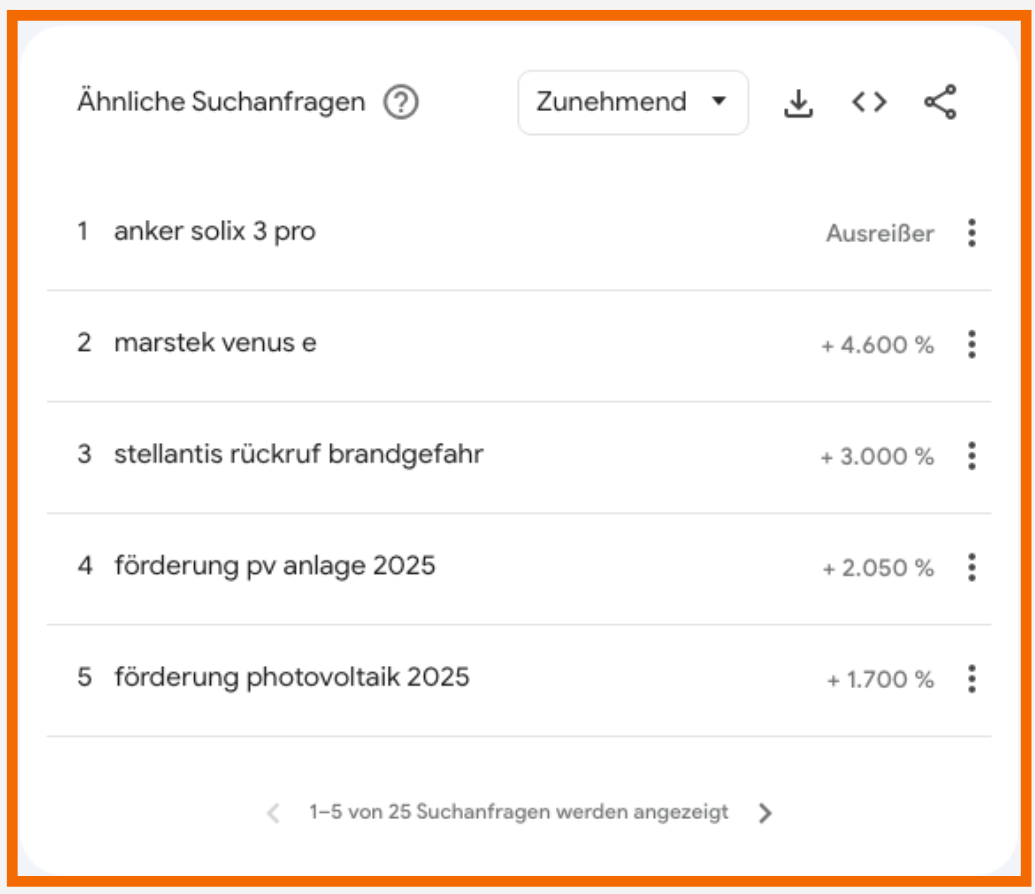Viewport: 1035px width, 894px height.
Task: Click the Ausreißer label in row one
Action: [880, 234]
